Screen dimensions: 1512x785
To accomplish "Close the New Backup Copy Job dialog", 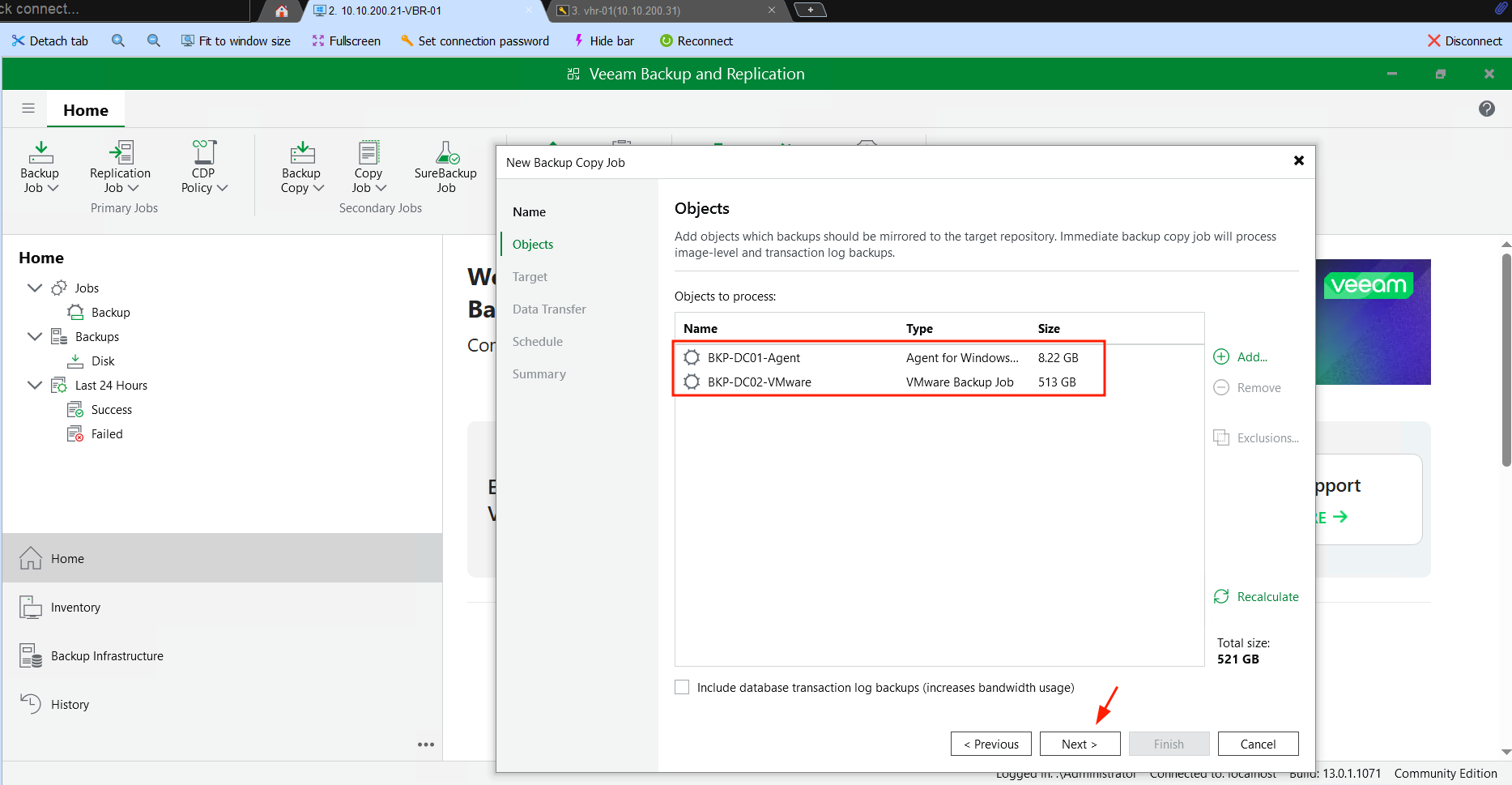I will click(1298, 160).
